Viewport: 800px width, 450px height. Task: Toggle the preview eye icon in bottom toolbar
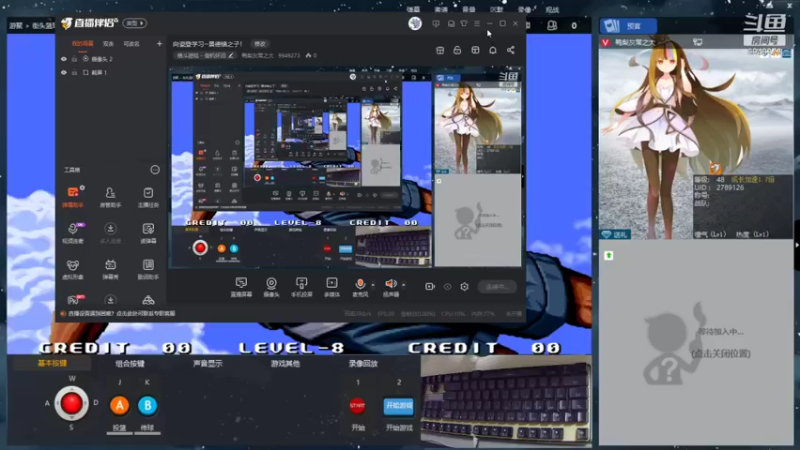coord(447,287)
